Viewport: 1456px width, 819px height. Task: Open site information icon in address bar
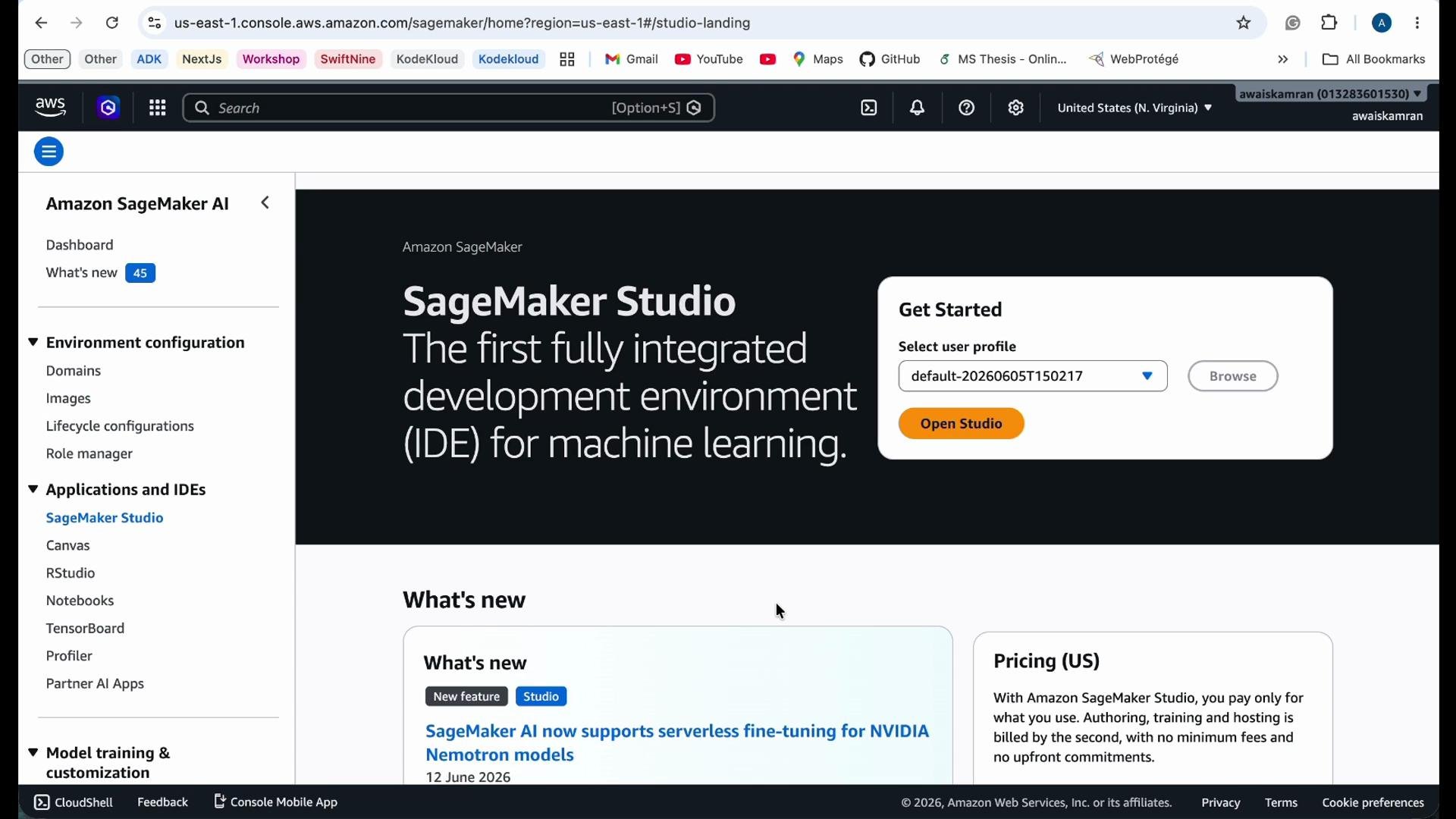coord(155,24)
